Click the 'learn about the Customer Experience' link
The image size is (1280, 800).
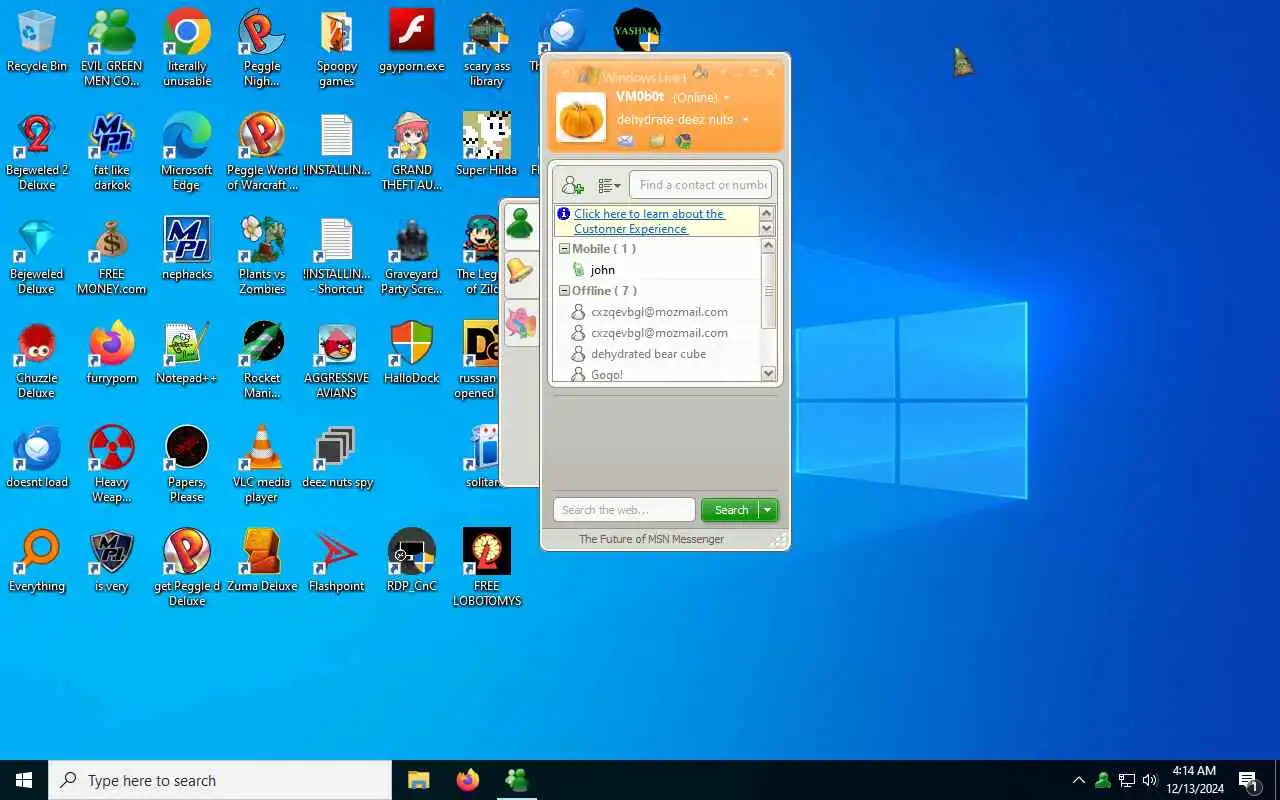(x=649, y=221)
